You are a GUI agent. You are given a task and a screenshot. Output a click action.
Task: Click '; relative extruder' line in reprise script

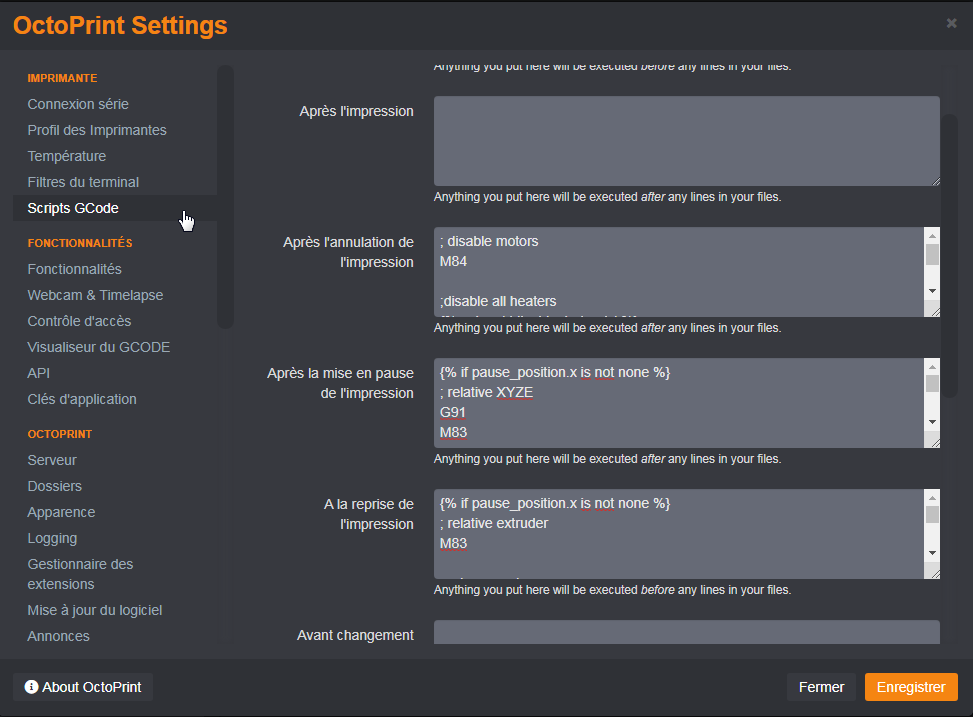494,523
